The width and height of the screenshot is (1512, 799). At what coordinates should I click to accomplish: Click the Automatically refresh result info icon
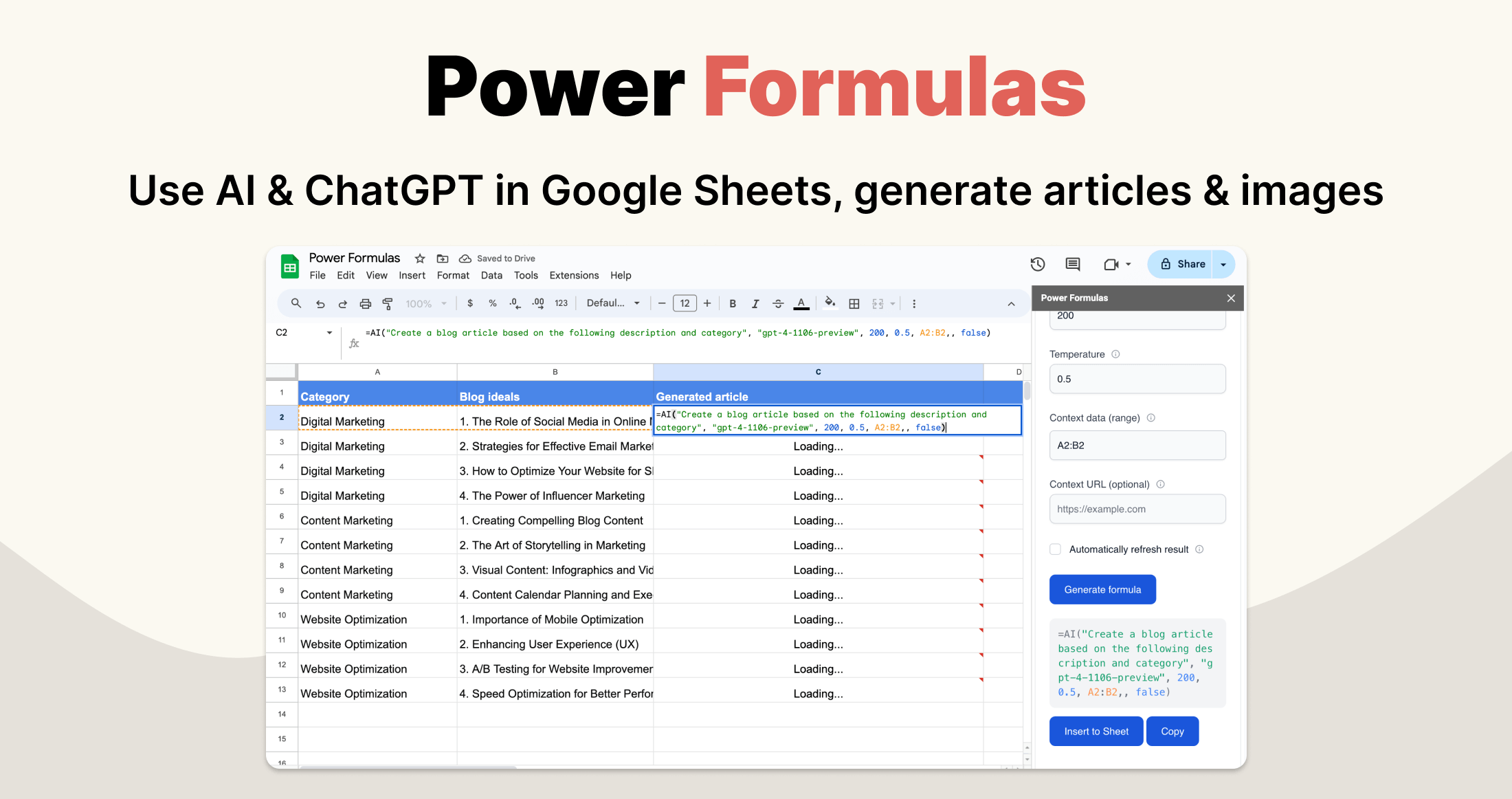click(1199, 549)
